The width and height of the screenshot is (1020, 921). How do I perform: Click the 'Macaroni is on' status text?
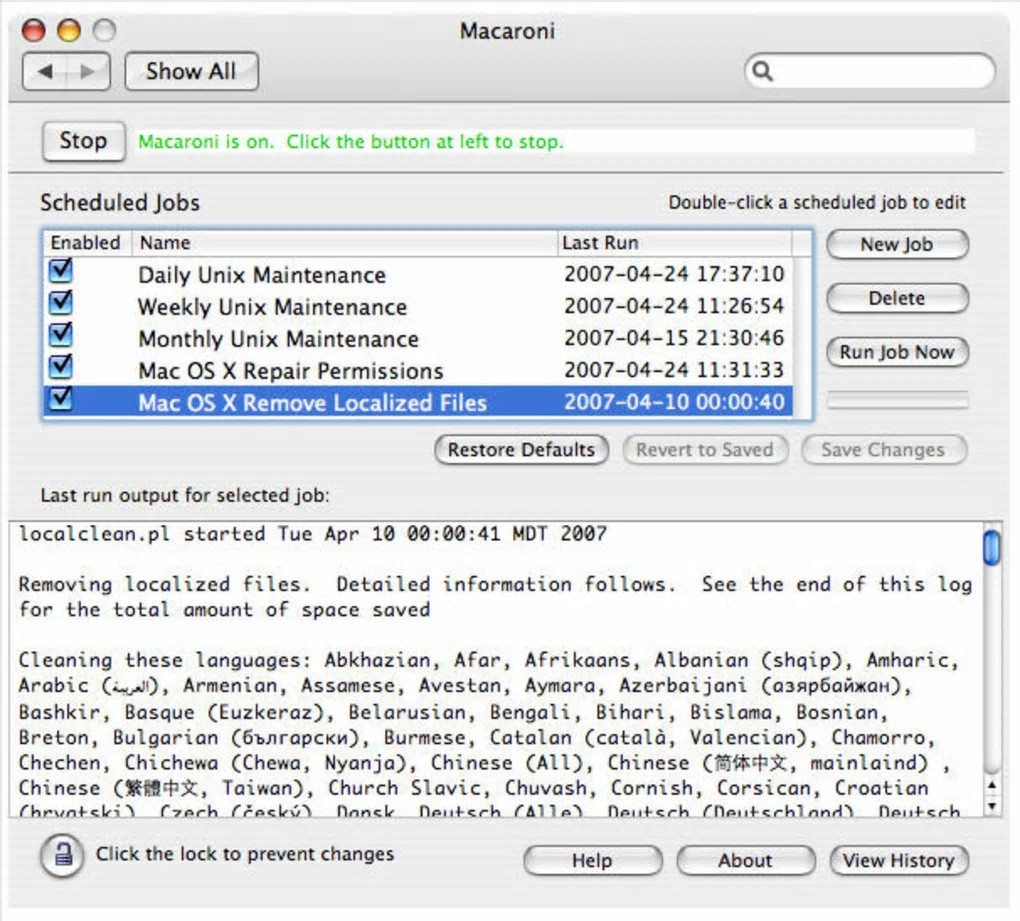[351, 142]
